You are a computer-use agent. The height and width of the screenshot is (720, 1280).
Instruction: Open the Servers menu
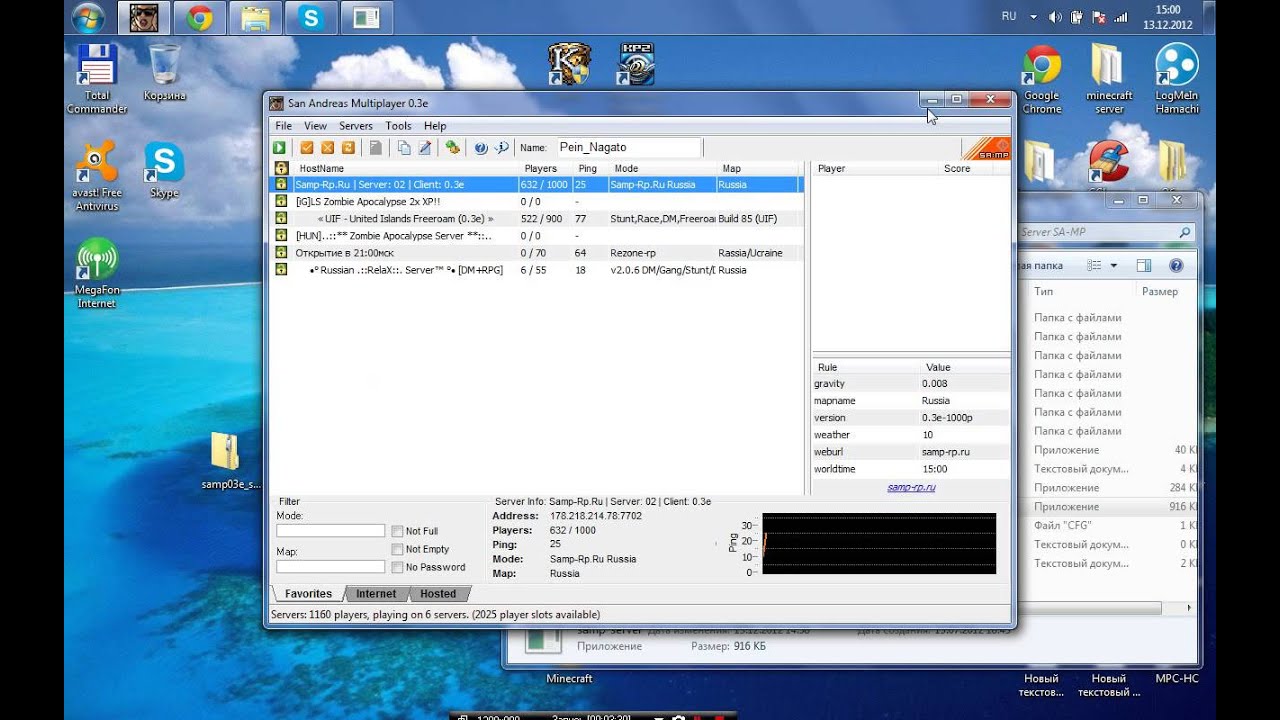355,126
